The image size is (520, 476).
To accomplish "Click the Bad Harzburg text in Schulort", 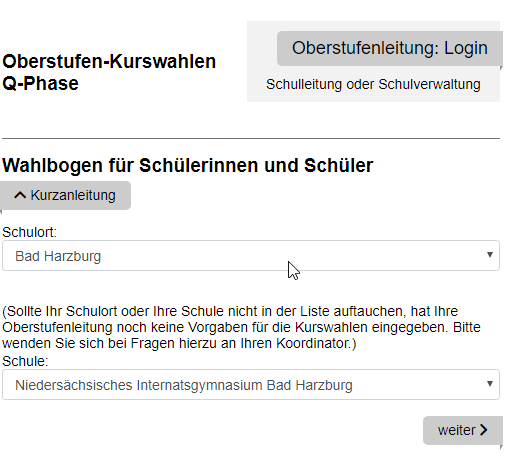I will [58, 256].
